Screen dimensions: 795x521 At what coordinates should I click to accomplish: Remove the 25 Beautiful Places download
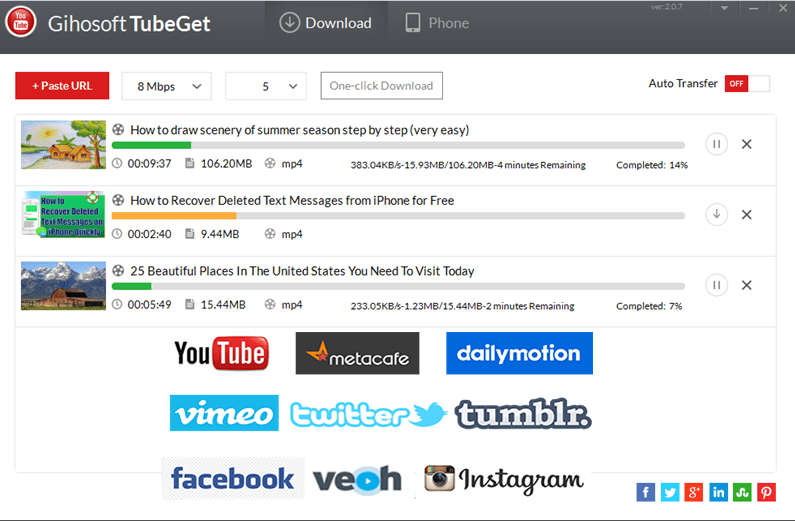pyautogui.click(x=746, y=285)
